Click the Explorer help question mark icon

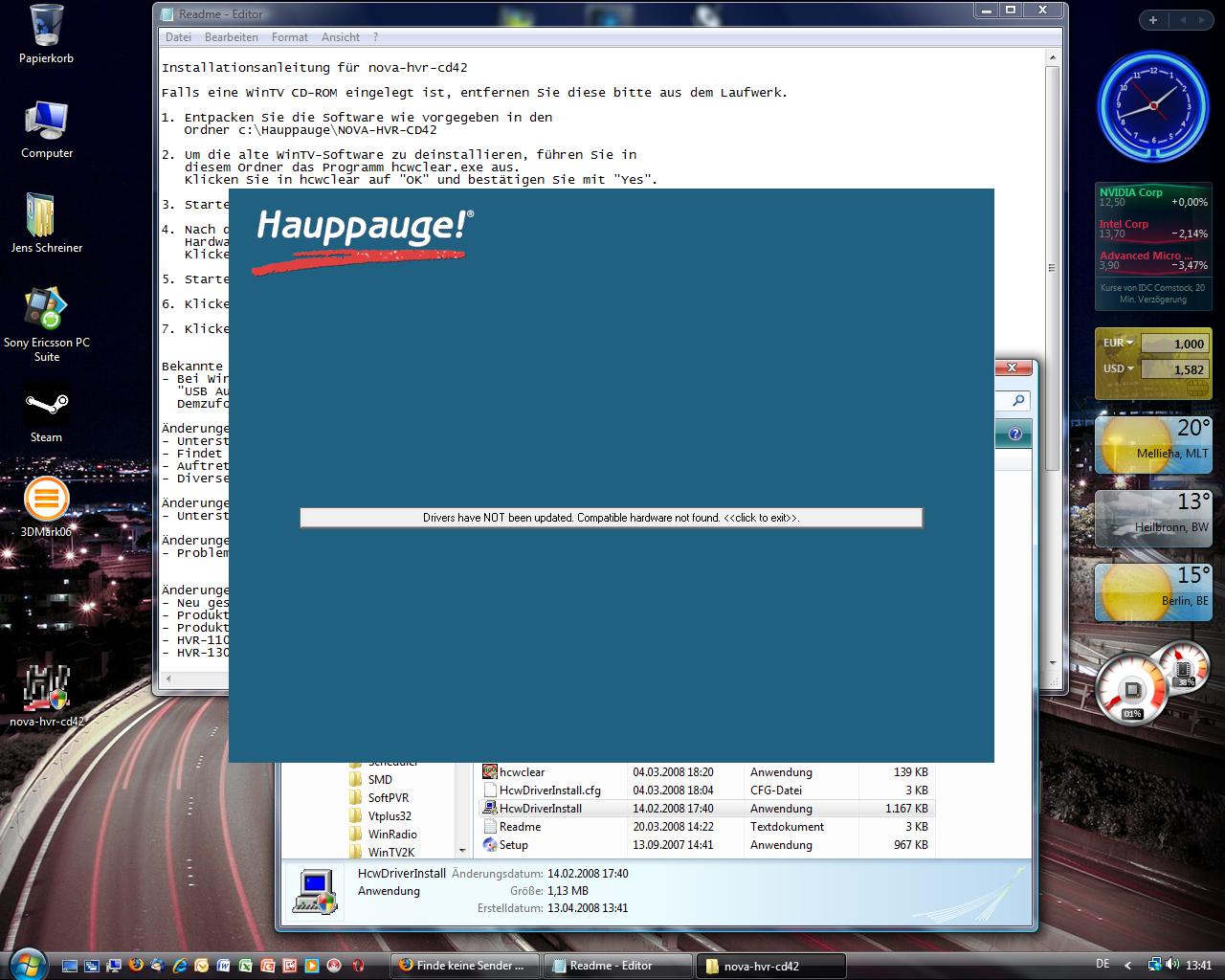(1014, 434)
